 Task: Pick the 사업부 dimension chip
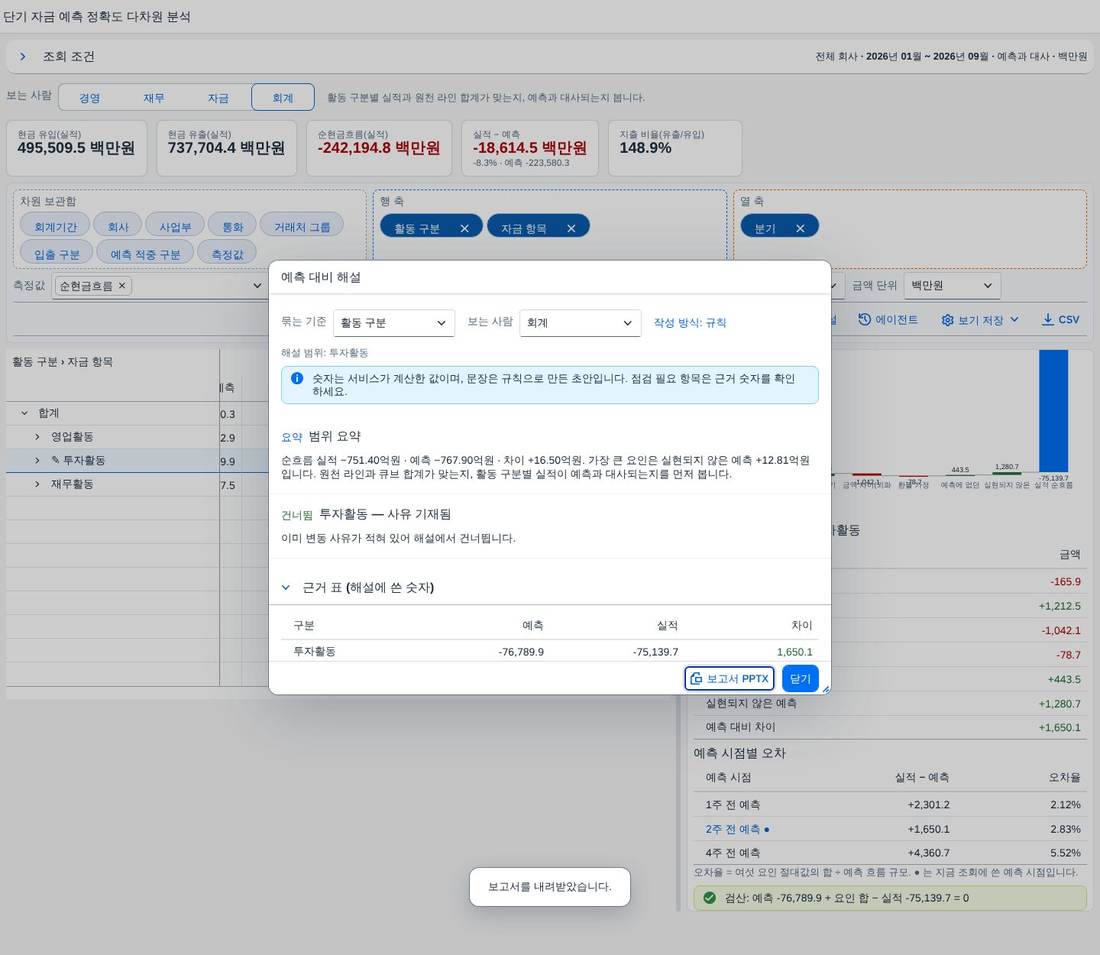coord(175,227)
